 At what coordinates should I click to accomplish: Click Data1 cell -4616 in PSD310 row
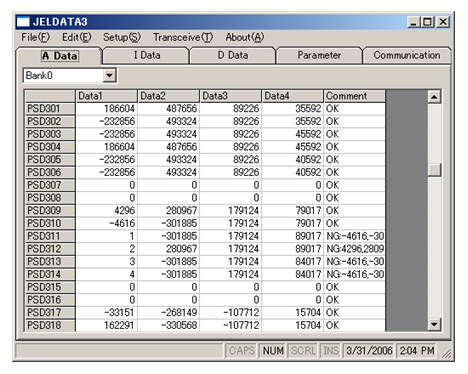pyautogui.click(x=107, y=223)
